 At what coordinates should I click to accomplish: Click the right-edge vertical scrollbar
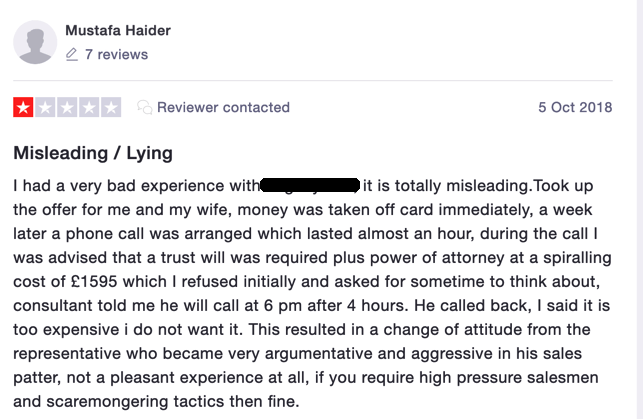(x=640, y=210)
